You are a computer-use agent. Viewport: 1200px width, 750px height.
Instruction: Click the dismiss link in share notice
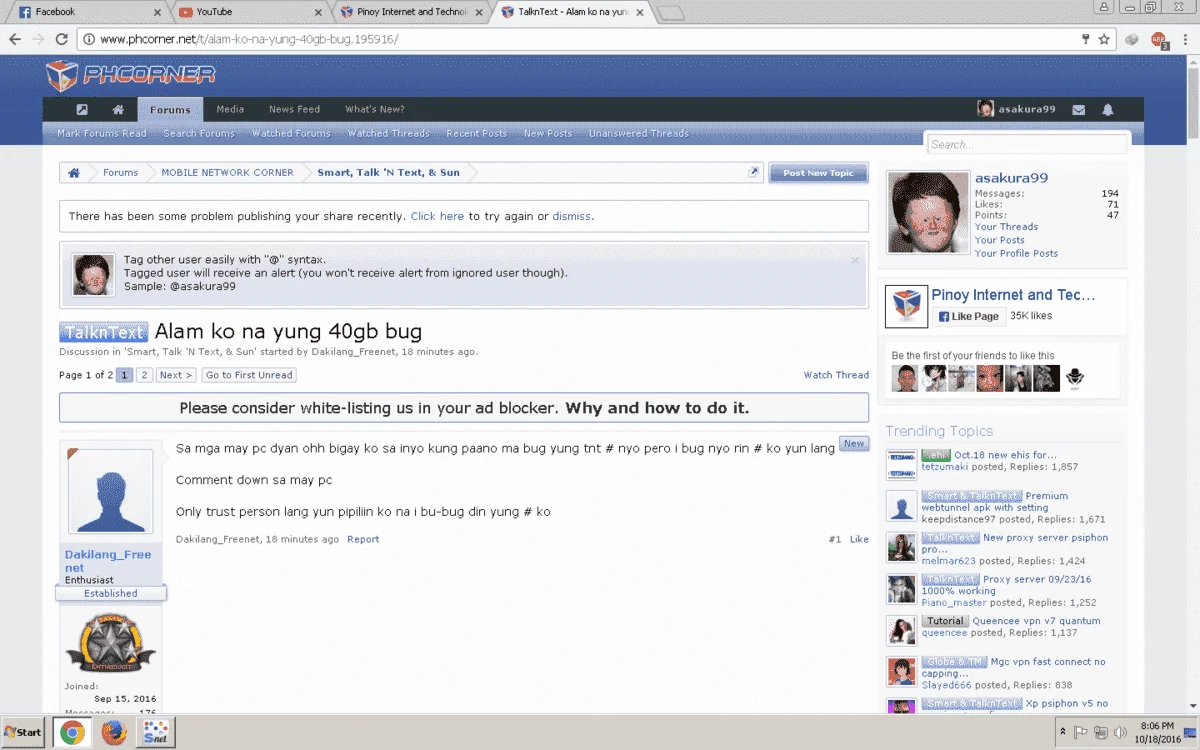572,216
